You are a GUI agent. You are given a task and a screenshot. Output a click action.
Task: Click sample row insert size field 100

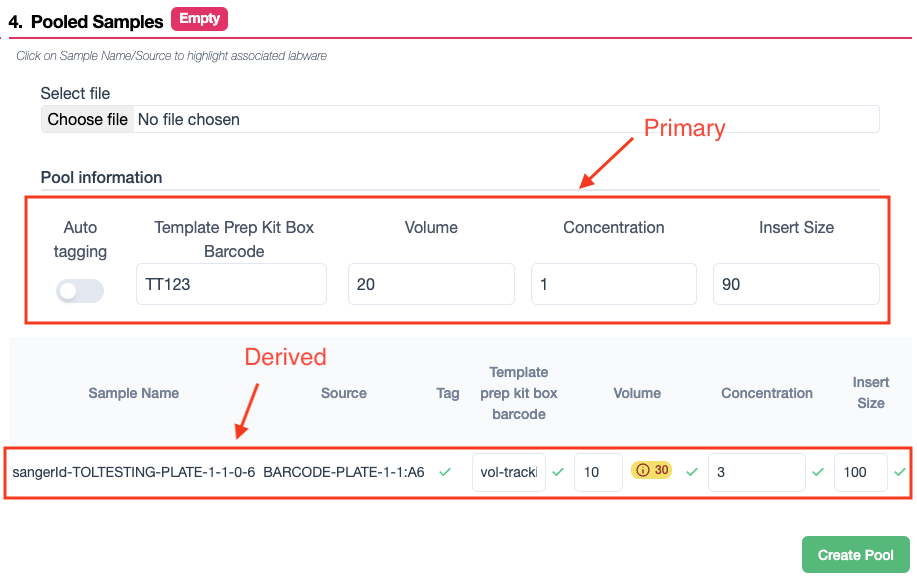(860, 472)
